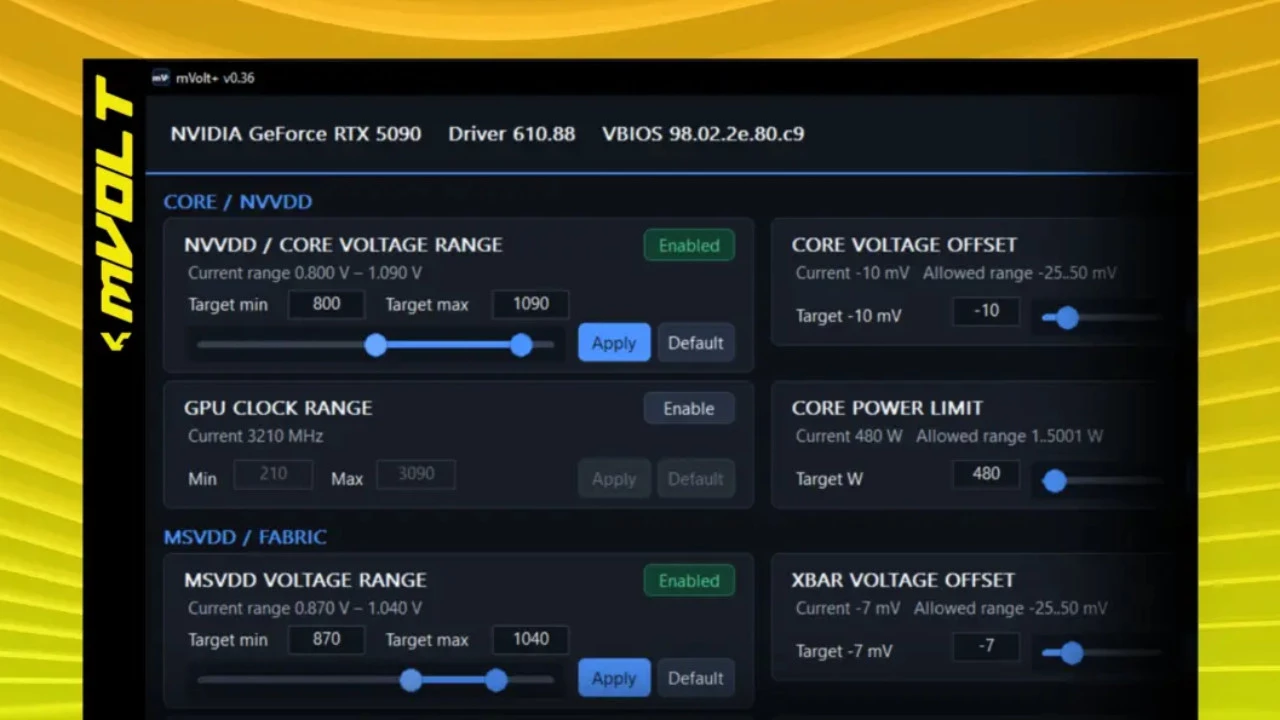Image resolution: width=1280 pixels, height=720 pixels.
Task: Click the "Target -10 mV" label
Action: tap(849, 316)
